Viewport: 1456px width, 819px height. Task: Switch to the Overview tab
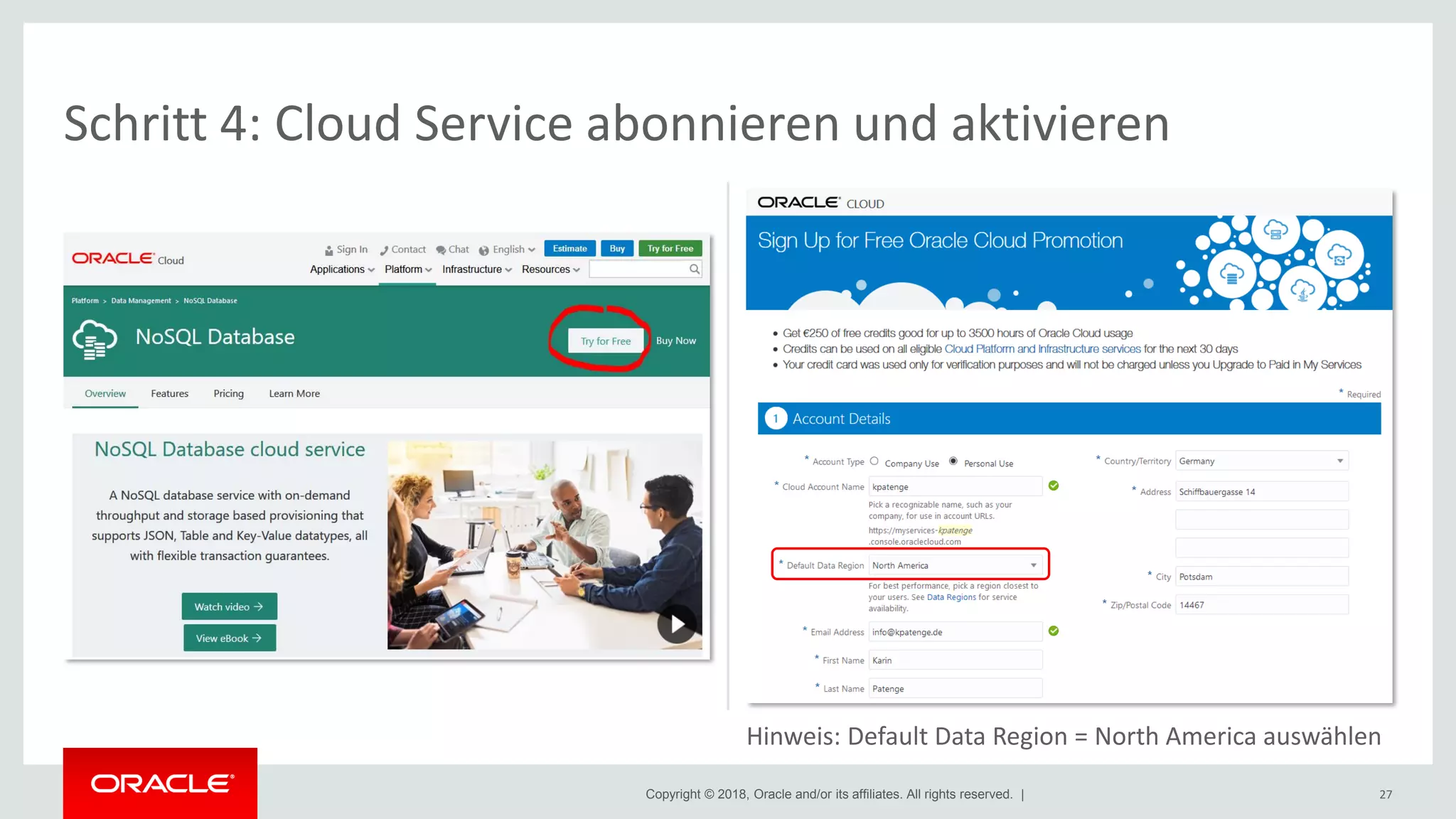coord(105,393)
